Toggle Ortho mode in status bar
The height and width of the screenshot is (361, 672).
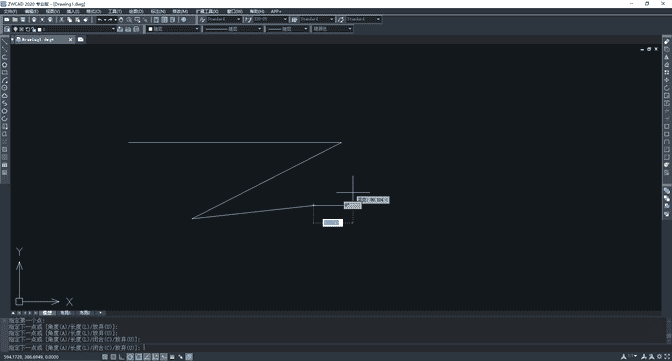[x=122, y=357]
